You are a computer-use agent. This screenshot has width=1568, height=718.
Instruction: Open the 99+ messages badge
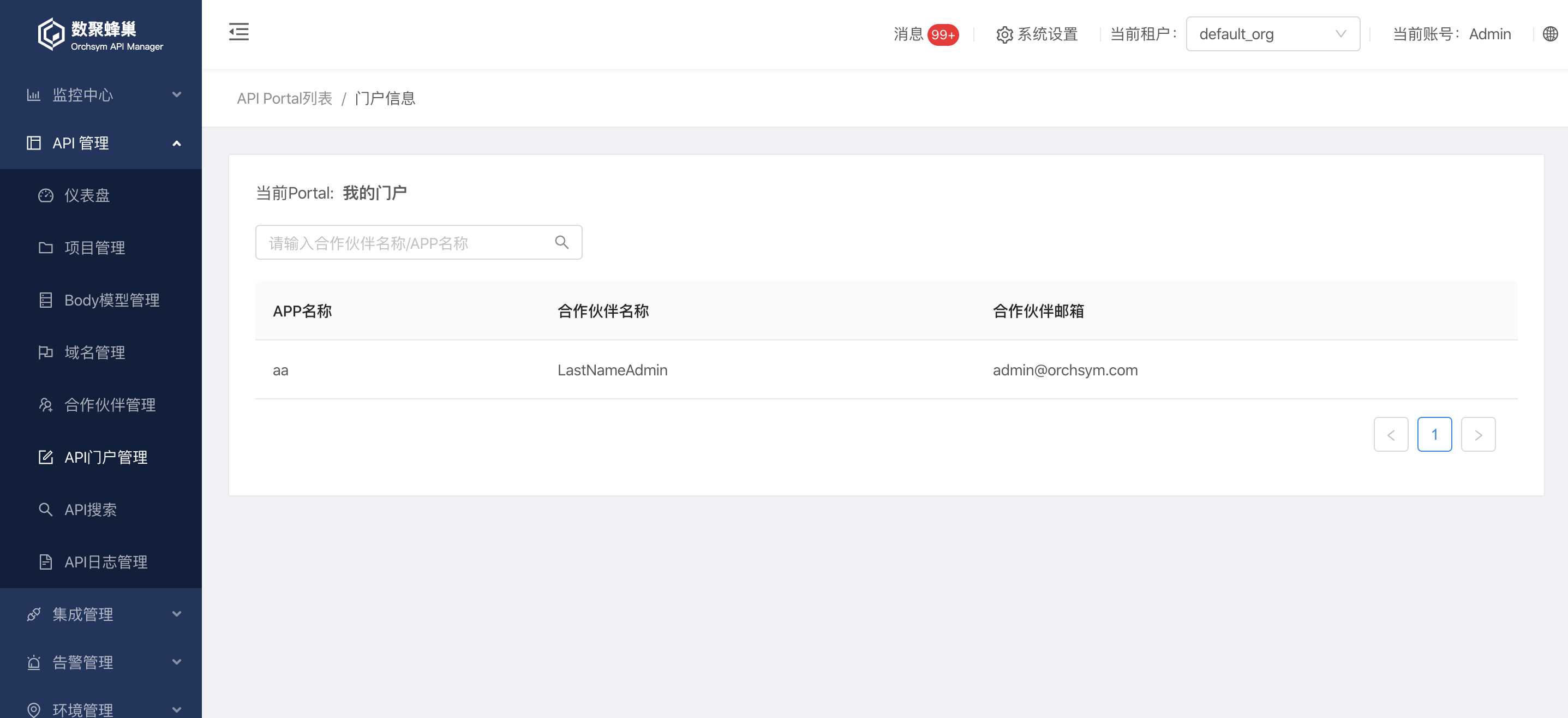tap(942, 35)
